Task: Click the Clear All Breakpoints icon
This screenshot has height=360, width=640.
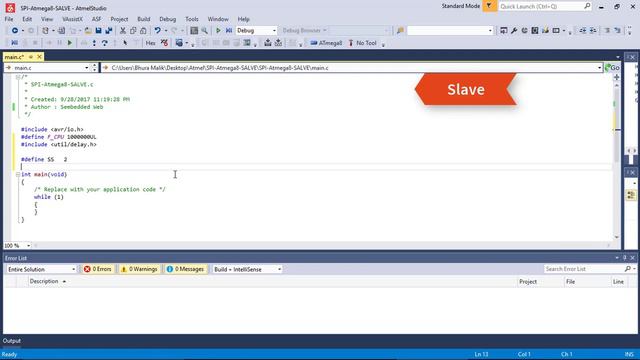Action: 164,43
